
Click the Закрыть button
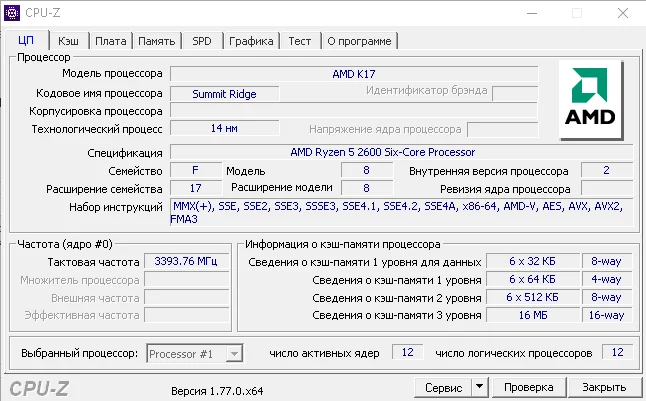click(x=604, y=387)
